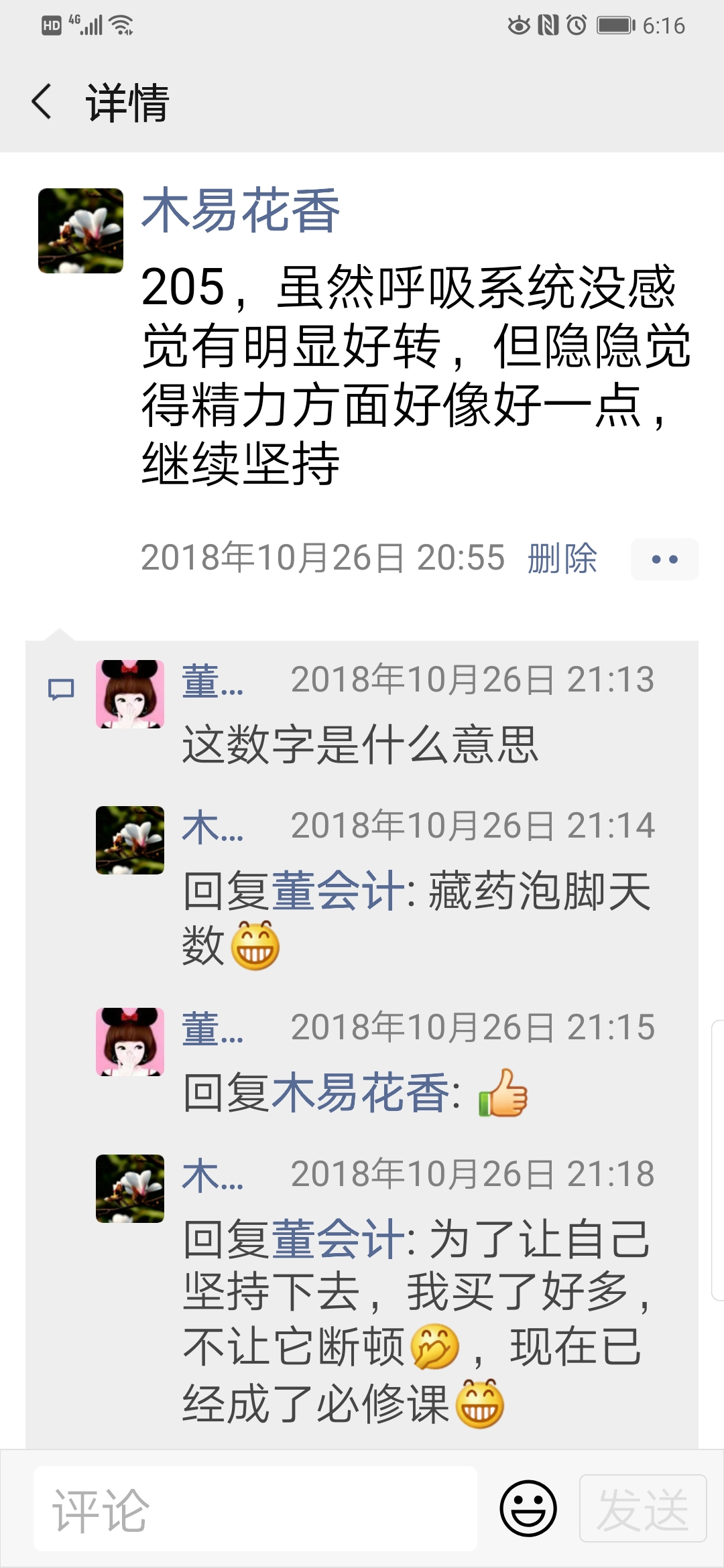Tap the thumbs-up emoji reply
Viewport: 724px width, 1568px height.
[503, 1093]
